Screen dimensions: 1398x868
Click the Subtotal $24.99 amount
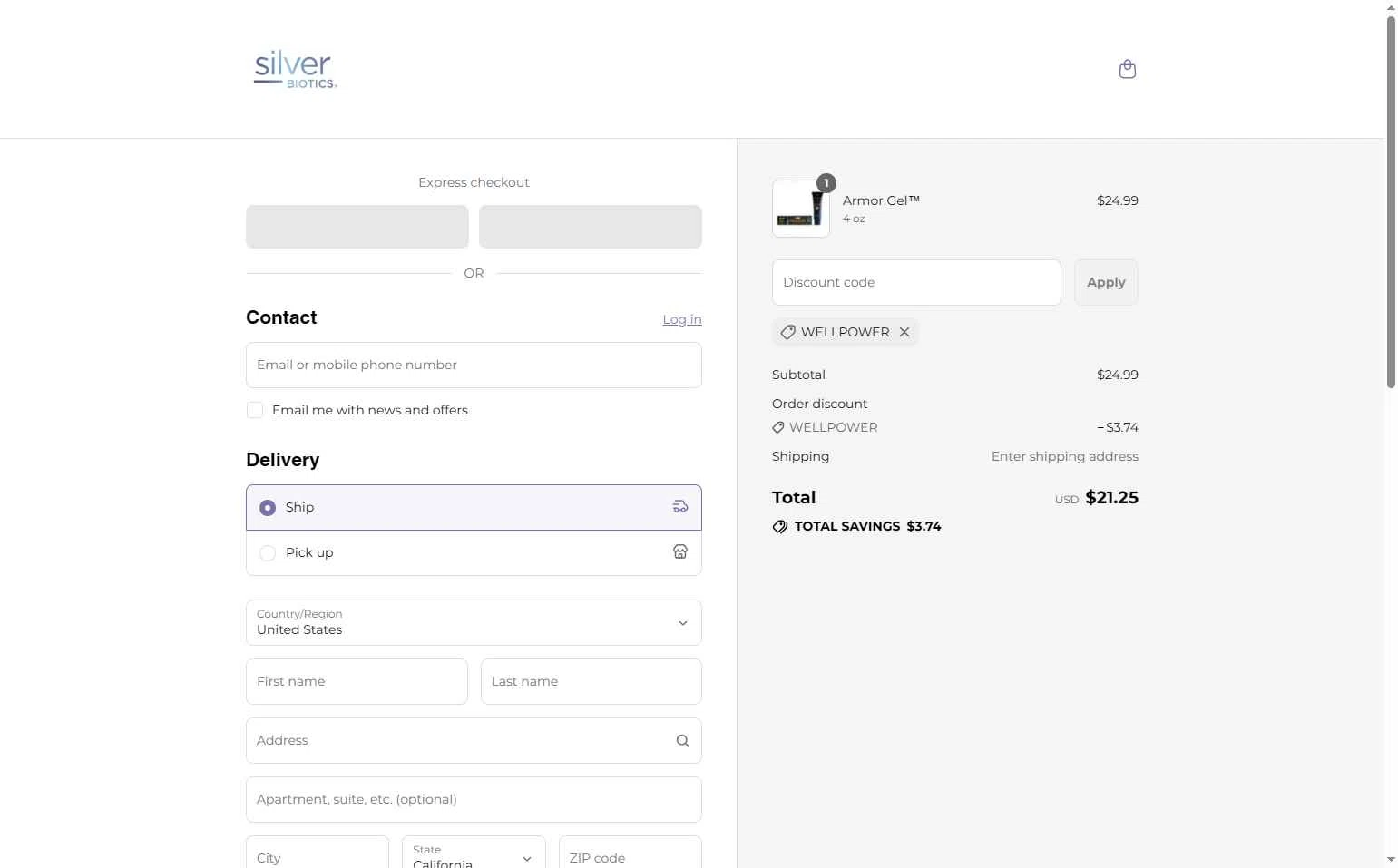pyautogui.click(x=1118, y=375)
